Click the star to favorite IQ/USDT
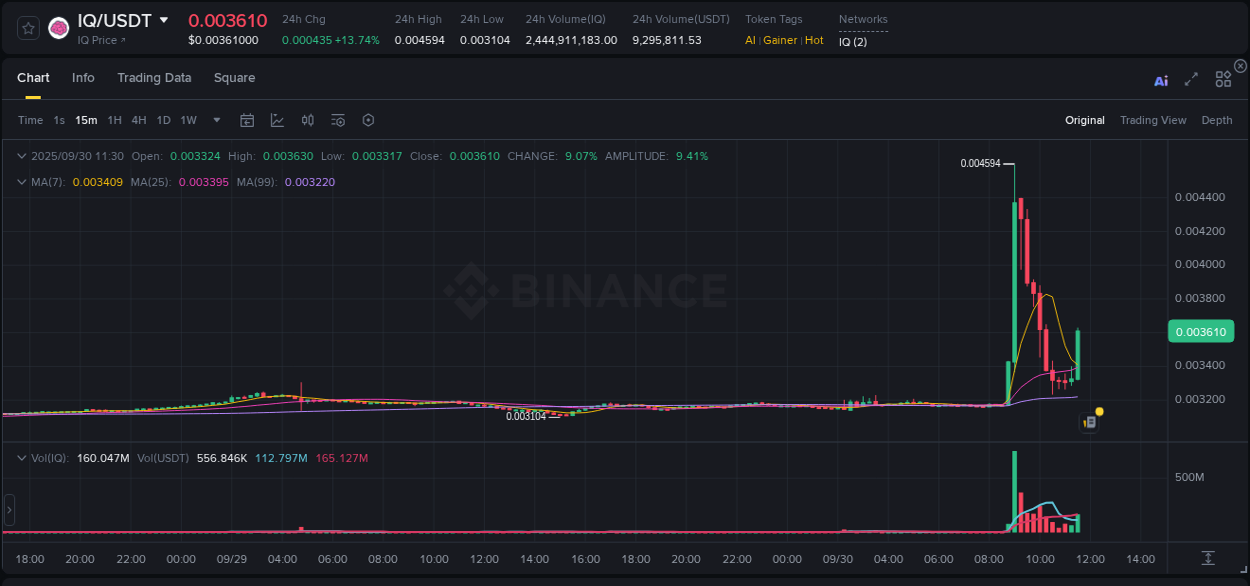The image size is (1250, 586). coord(27,28)
